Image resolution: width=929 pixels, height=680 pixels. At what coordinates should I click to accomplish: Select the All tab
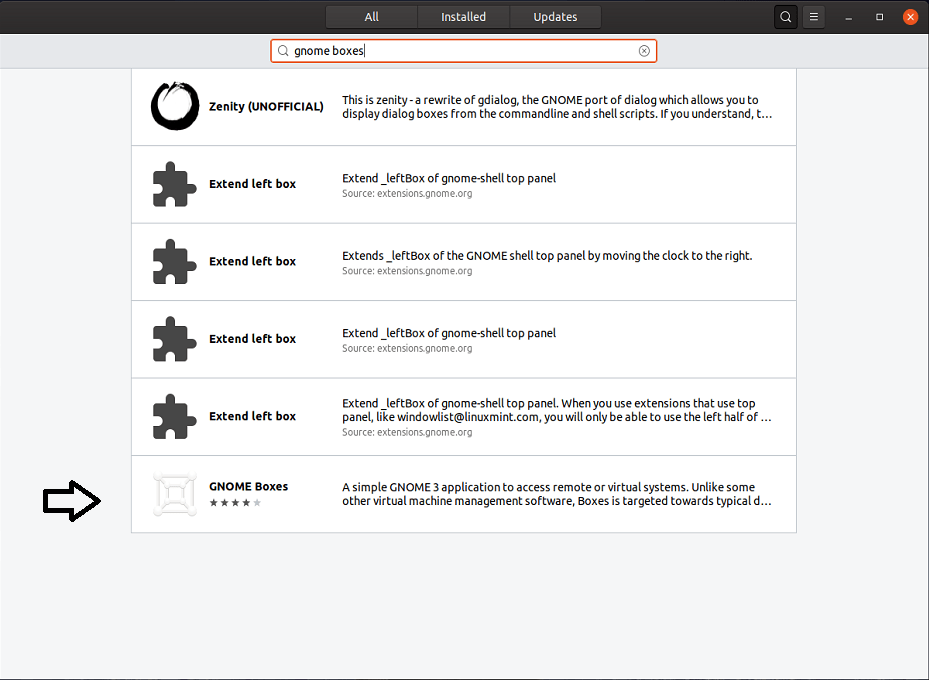pyautogui.click(x=371, y=16)
